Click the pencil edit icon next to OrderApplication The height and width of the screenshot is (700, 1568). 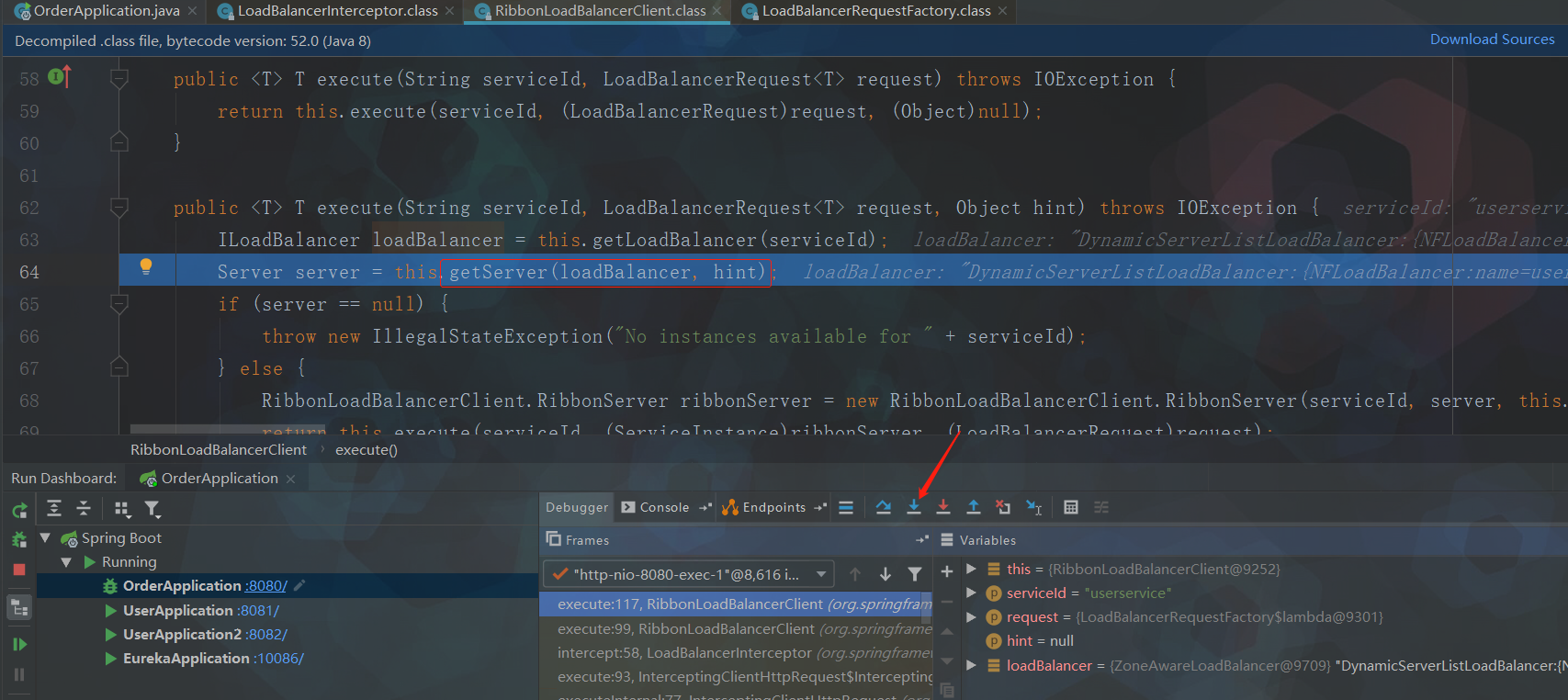pyautogui.click(x=299, y=585)
